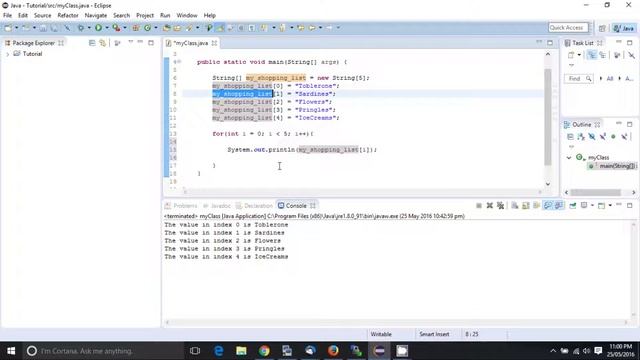Click the Cortana search box
This screenshot has height=360, width=640.
[x=103, y=351]
